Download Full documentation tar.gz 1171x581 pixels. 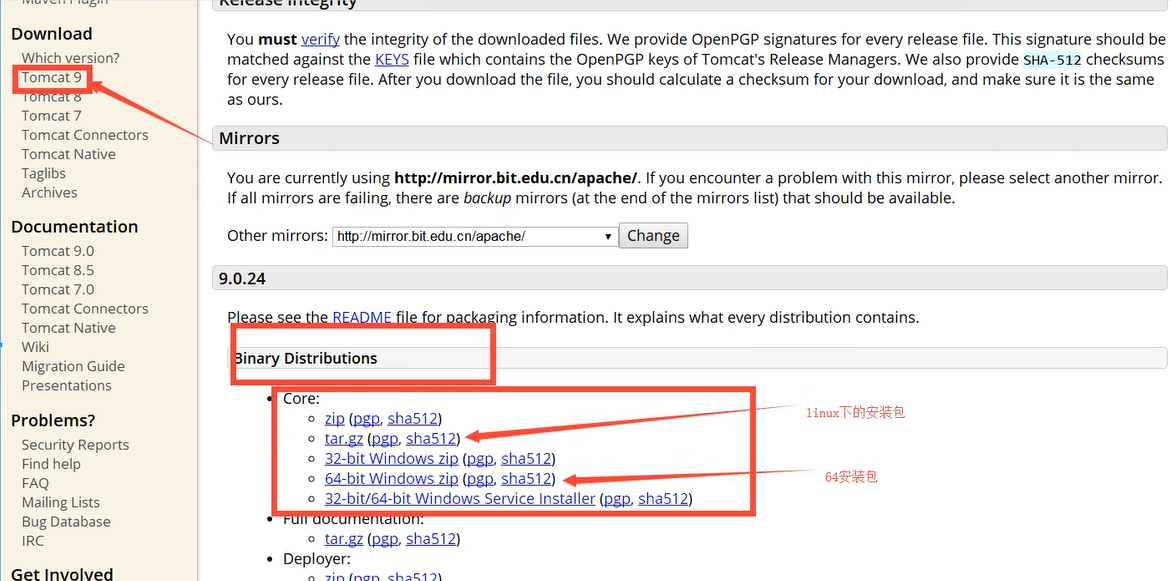(x=344, y=538)
